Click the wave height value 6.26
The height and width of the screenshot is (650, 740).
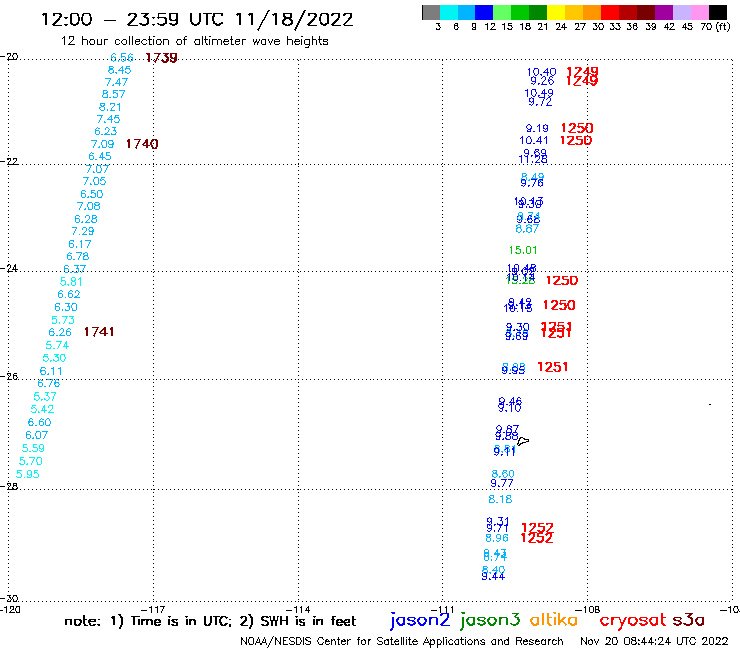60,332
